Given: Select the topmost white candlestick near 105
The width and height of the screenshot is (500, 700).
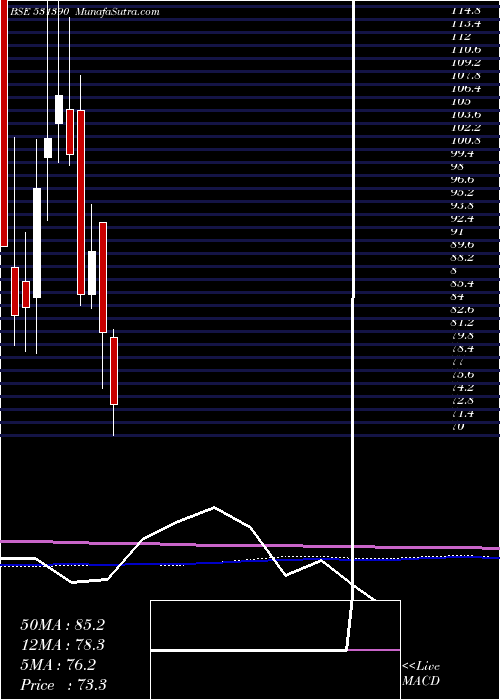Looking at the screenshot, I should click(x=59, y=109).
